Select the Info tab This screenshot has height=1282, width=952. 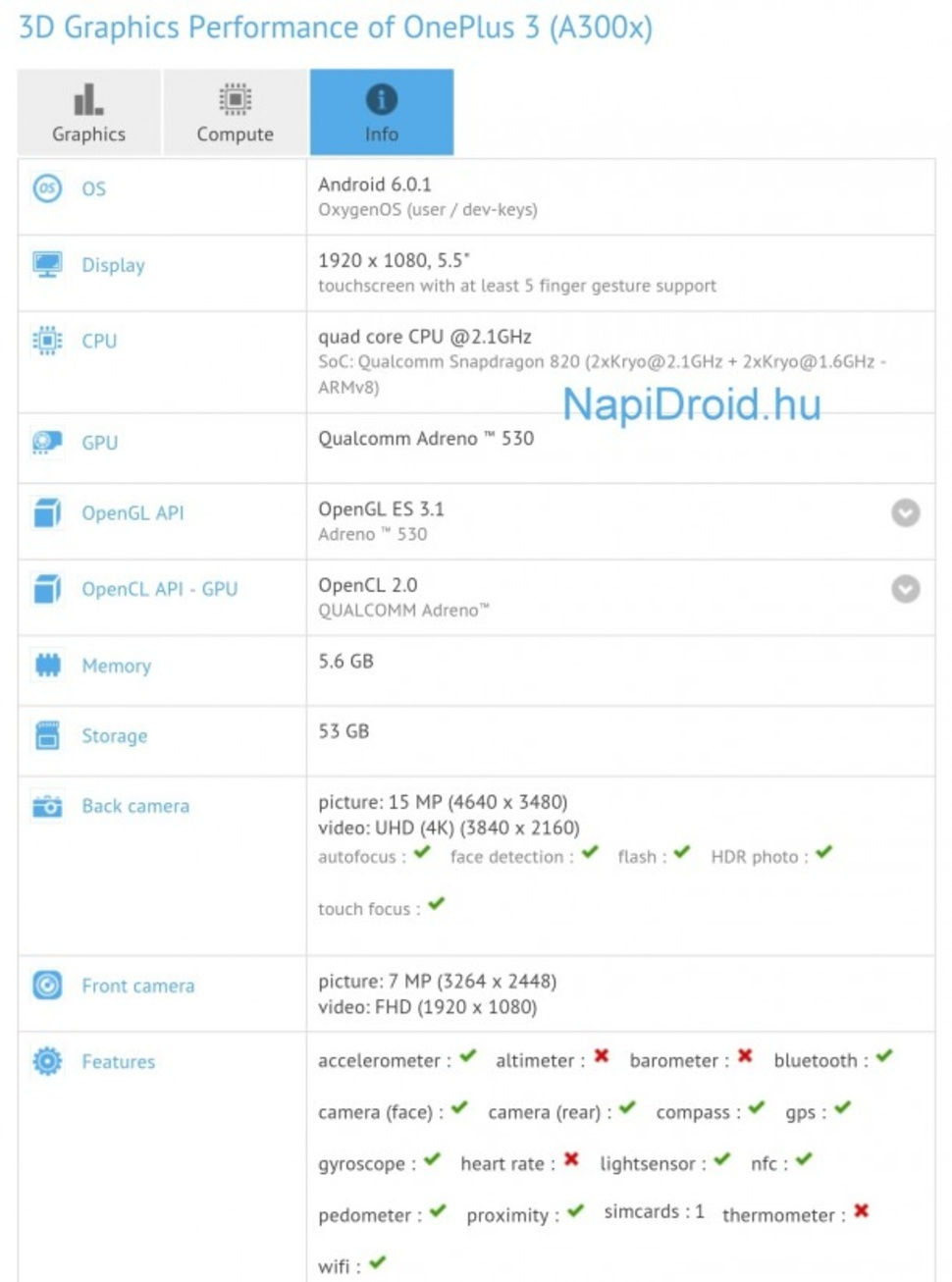click(382, 113)
